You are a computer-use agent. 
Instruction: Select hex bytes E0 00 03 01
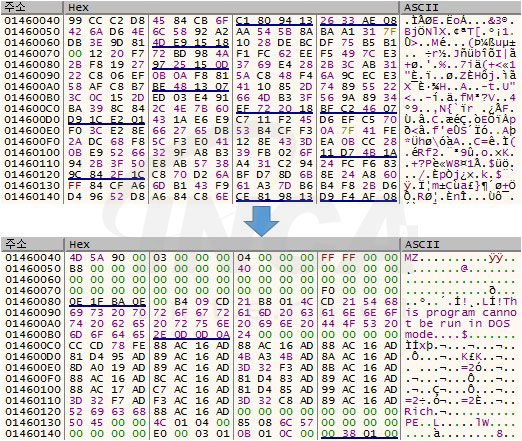(191, 434)
